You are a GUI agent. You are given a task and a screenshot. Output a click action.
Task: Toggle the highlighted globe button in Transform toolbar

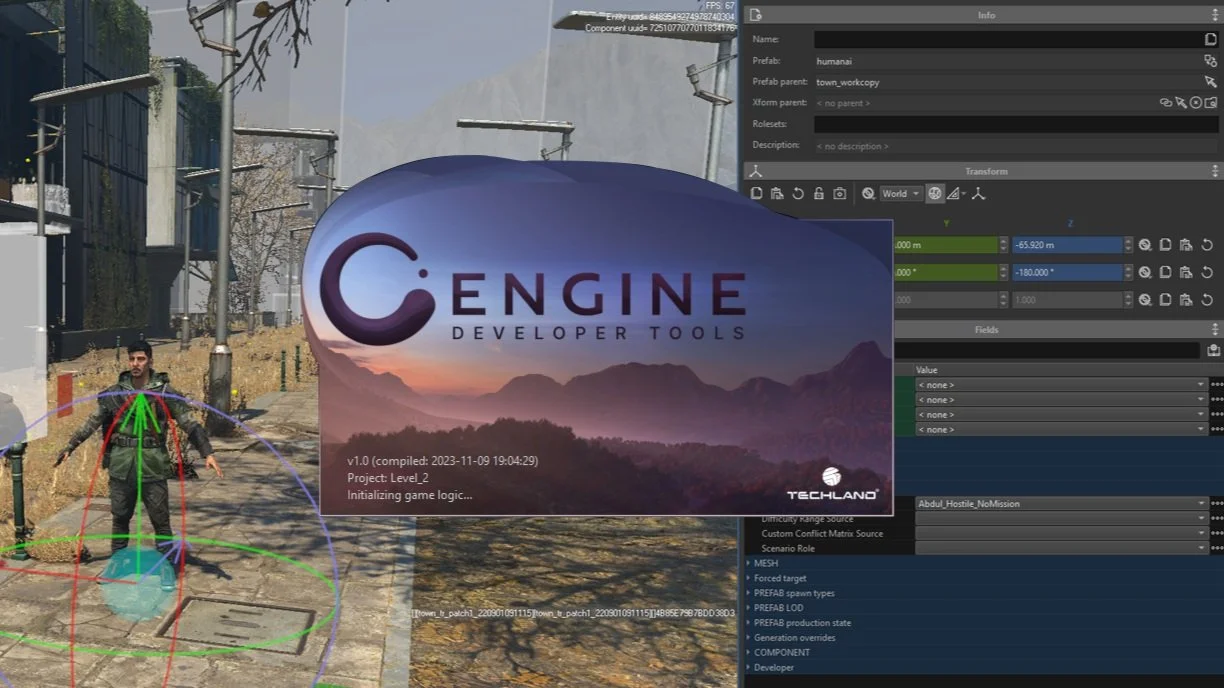point(935,194)
